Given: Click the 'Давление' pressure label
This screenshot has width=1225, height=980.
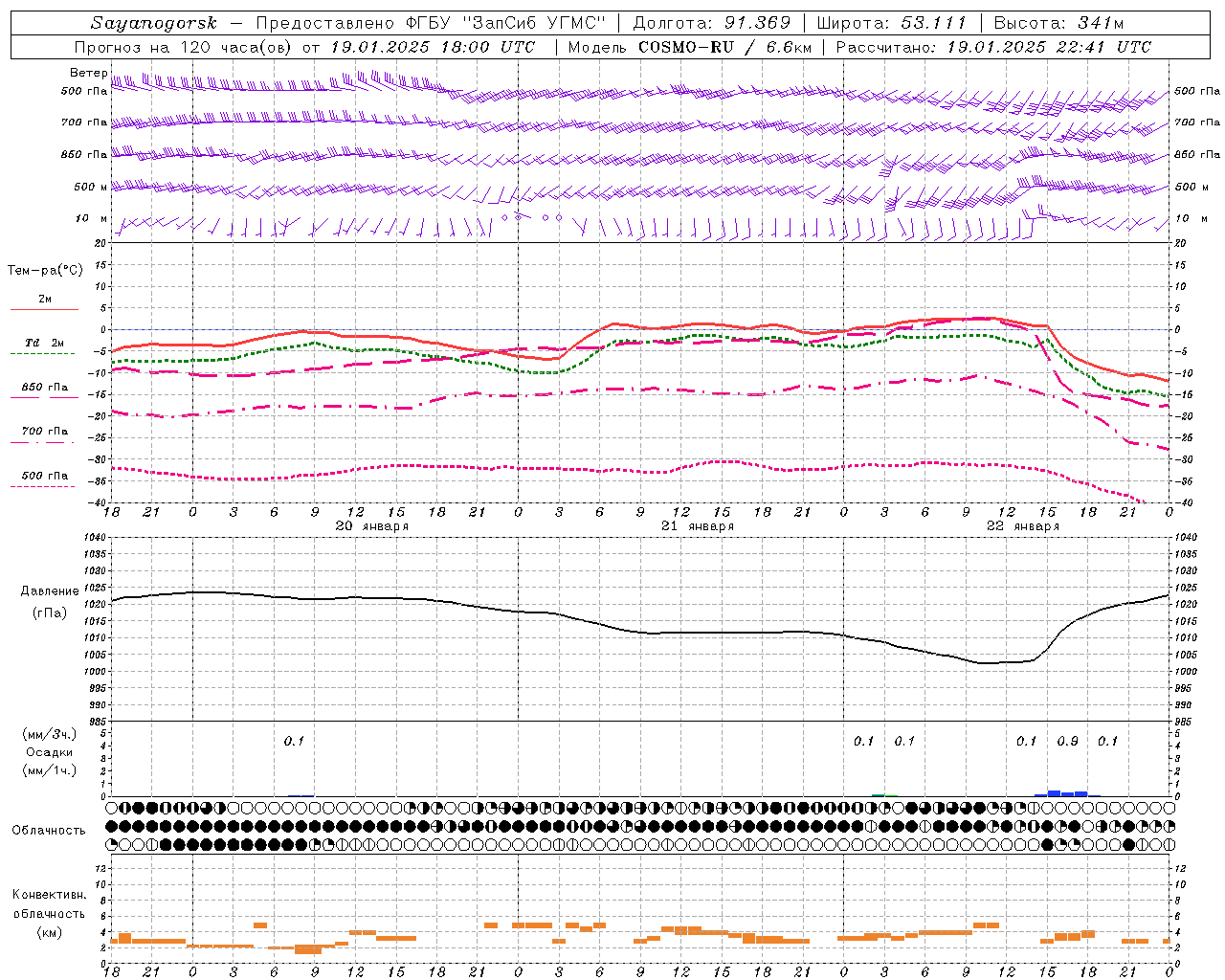Looking at the screenshot, I should pyautogui.click(x=49, y=591).
